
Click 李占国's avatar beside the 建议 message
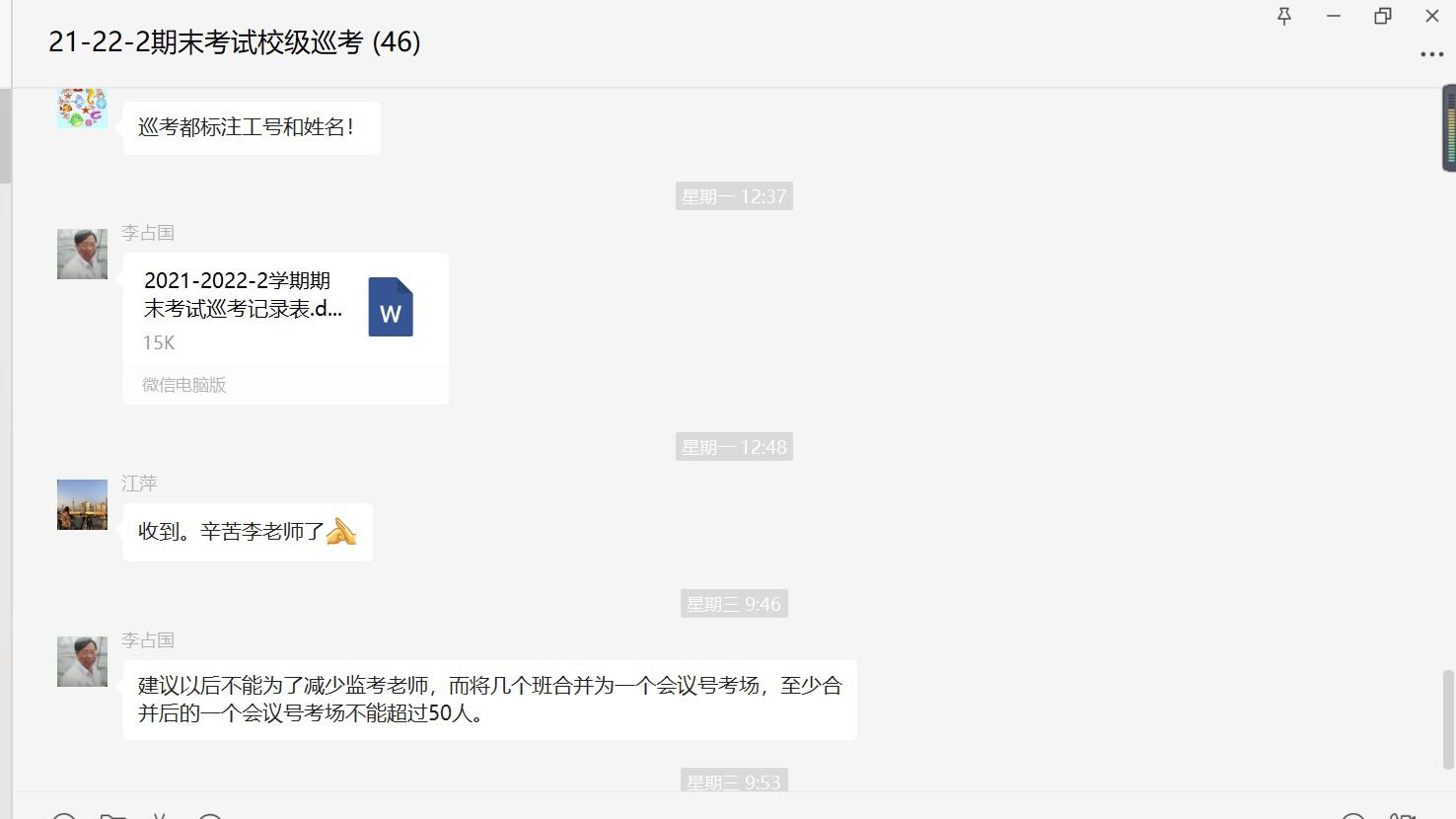point(83,662)
